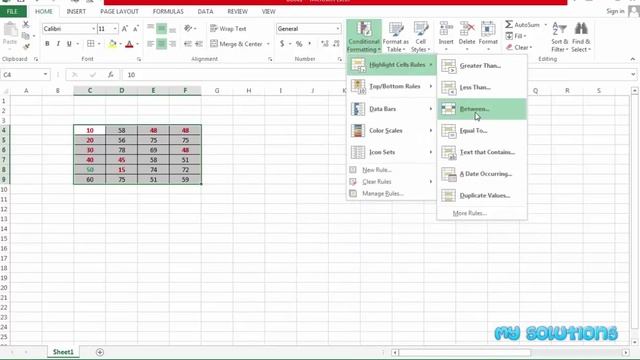Screen dimensions: 640x360
Task: Open the font name dropdown
Action: click(93, 29)
